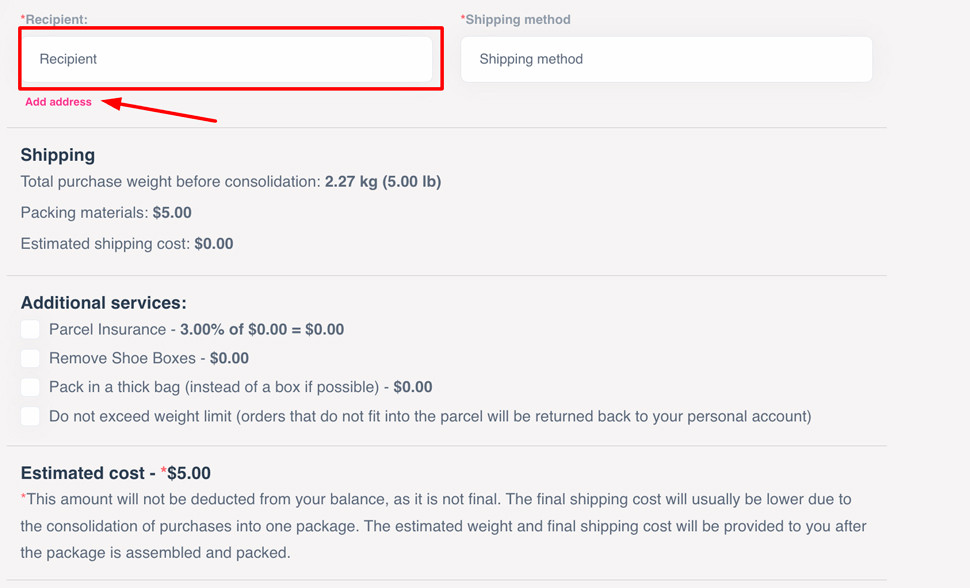The image size is (970, 588).
Task: Click the Parcel Insurance 3.00% label text
Action: [196, 330]
